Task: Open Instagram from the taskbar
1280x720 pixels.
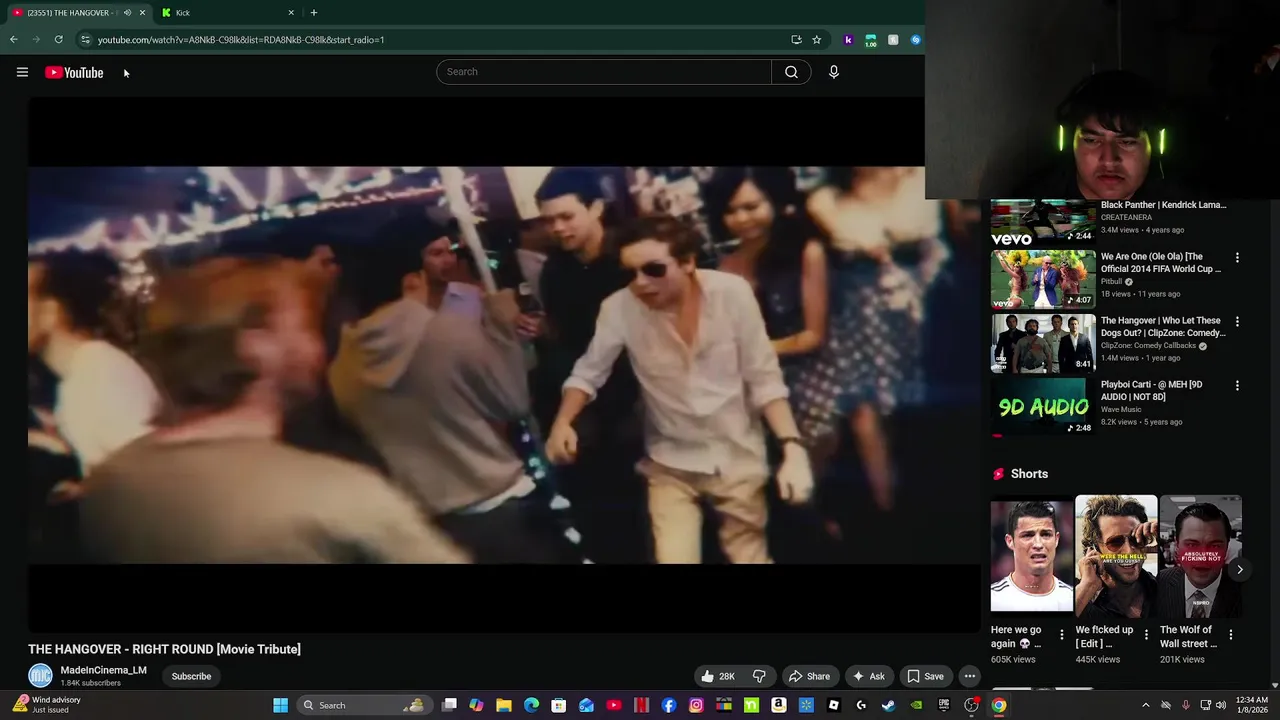Action: click(x=696, y=705)
